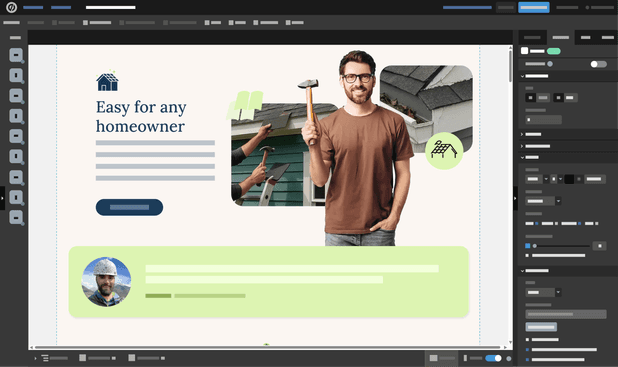Viewport: 618px width, 367px height.
Task: Expand the tree arrow in the bottom bar
Action: (35, 358)
